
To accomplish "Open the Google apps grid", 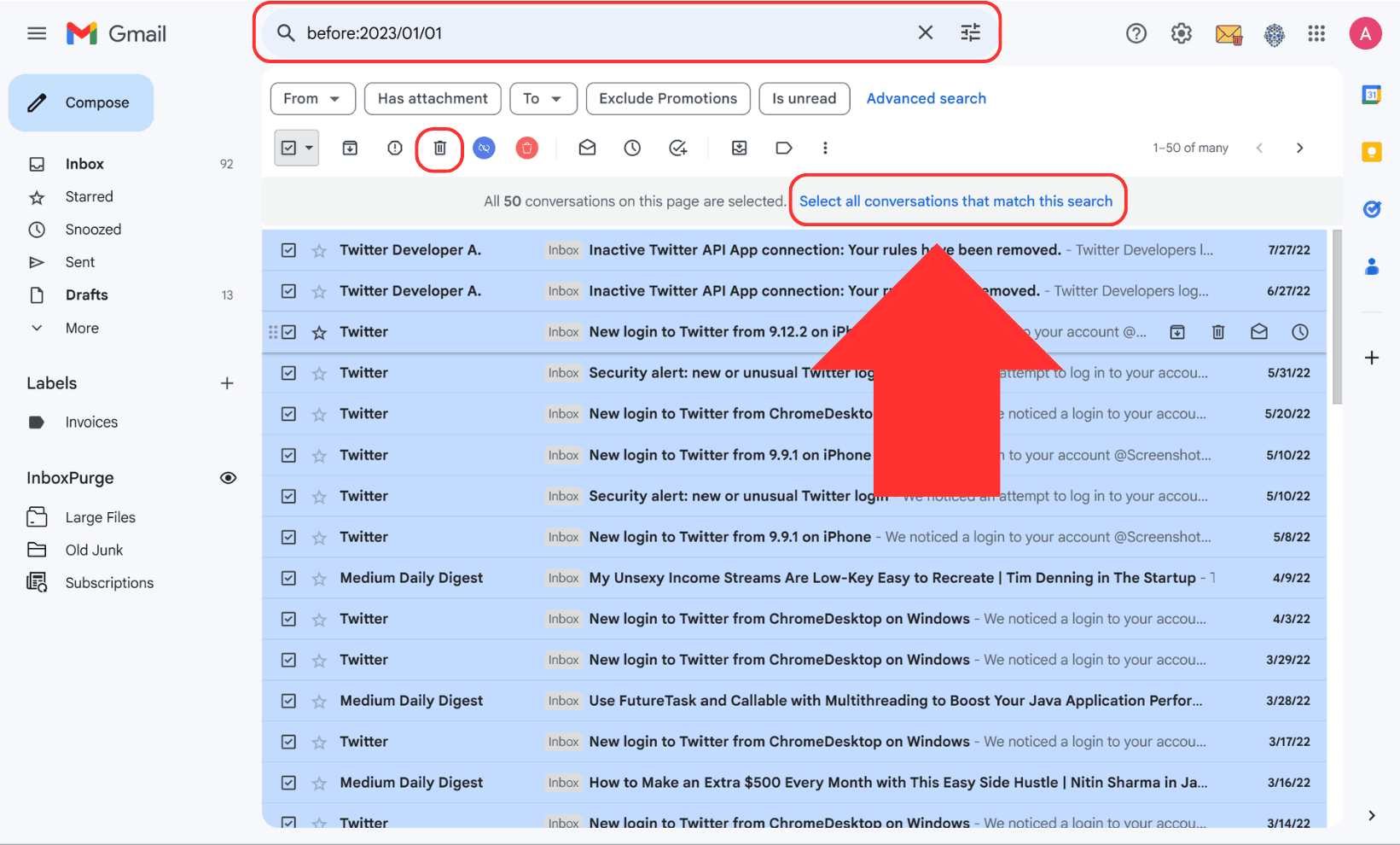I will 1316,33.
